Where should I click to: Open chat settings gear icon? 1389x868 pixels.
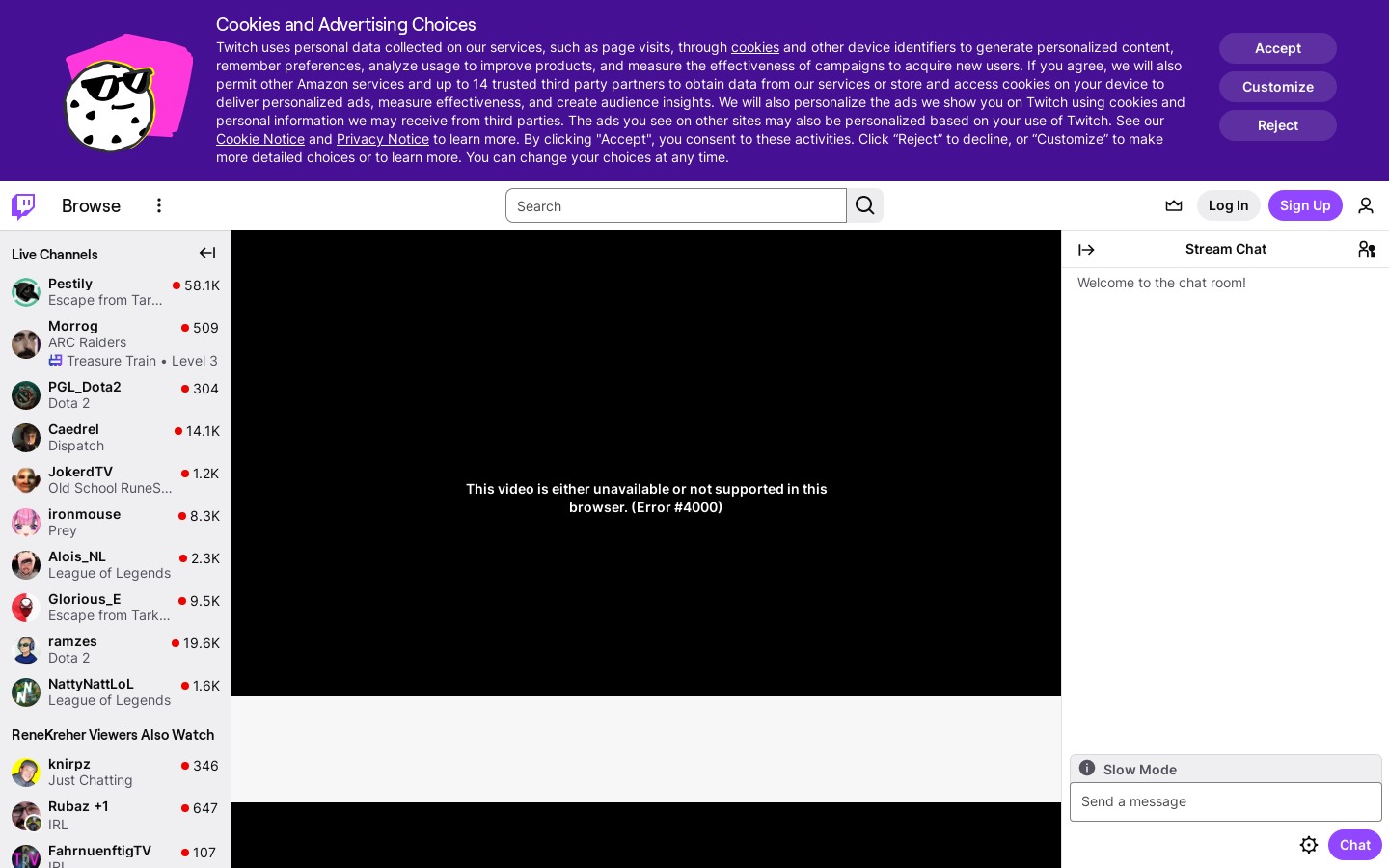click(x=1309, y=845)
